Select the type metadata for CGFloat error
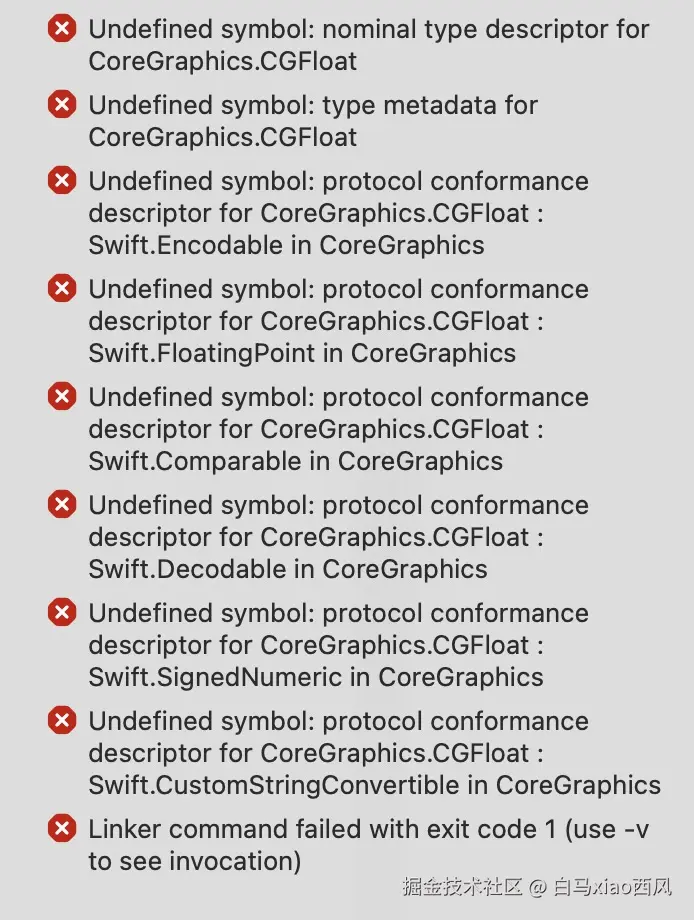This screenshot has height=920, width=694. pyautogui.click(x=312, y=120)
